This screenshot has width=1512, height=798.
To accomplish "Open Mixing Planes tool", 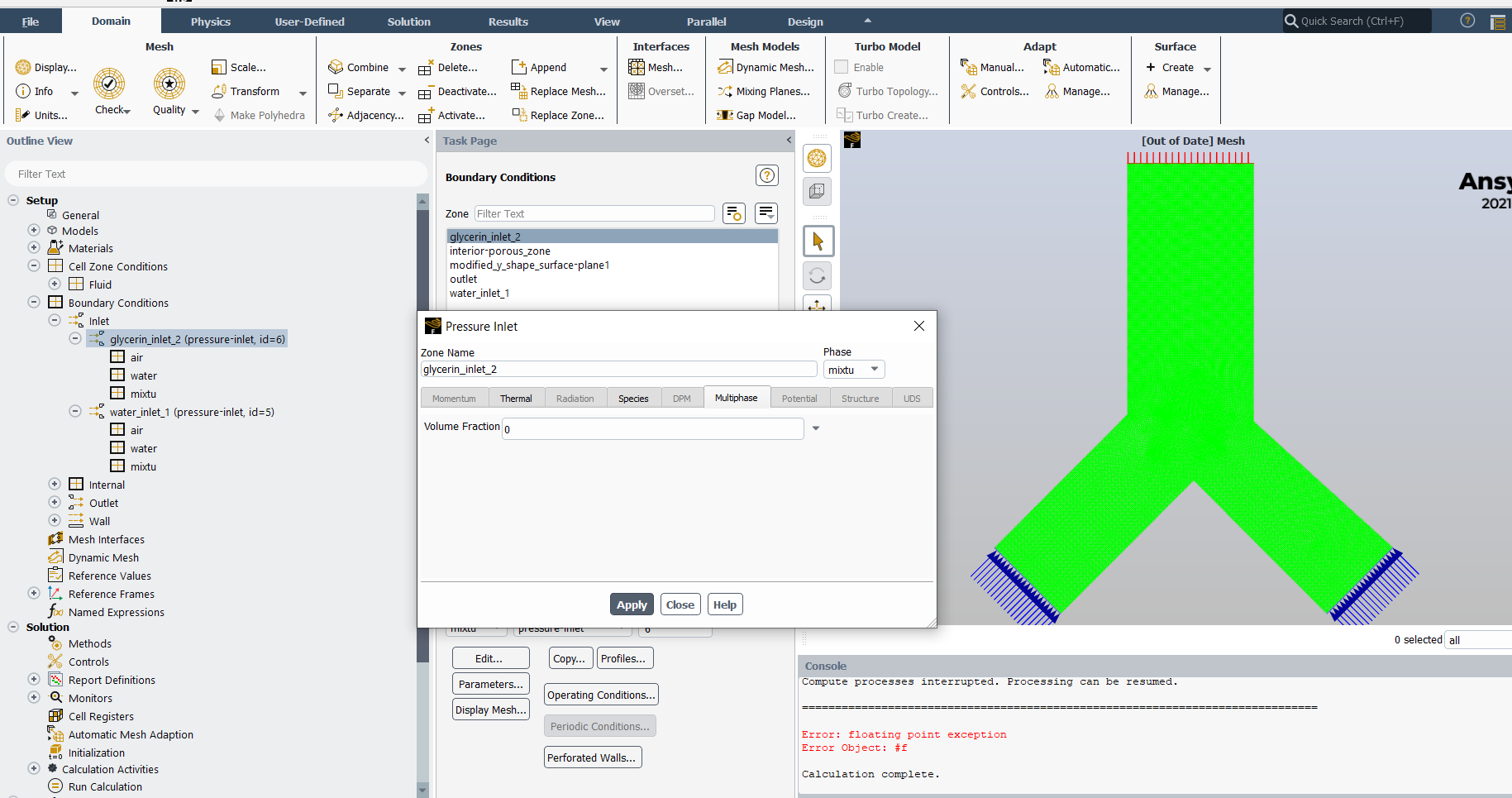I will point(764,92).
